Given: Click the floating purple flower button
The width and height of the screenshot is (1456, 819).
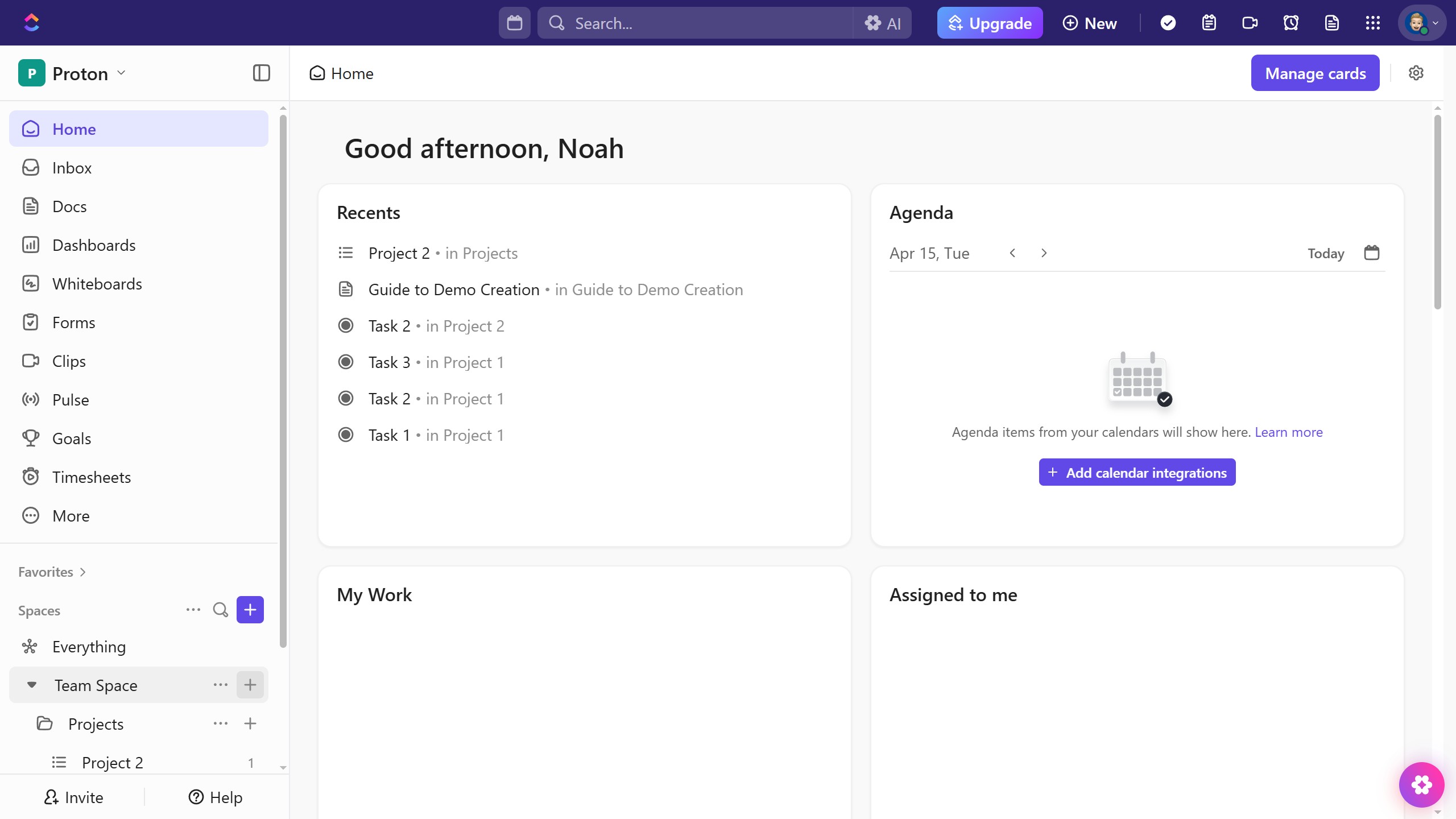Looking at the screenshot, I should click(x=1421, y=784).
